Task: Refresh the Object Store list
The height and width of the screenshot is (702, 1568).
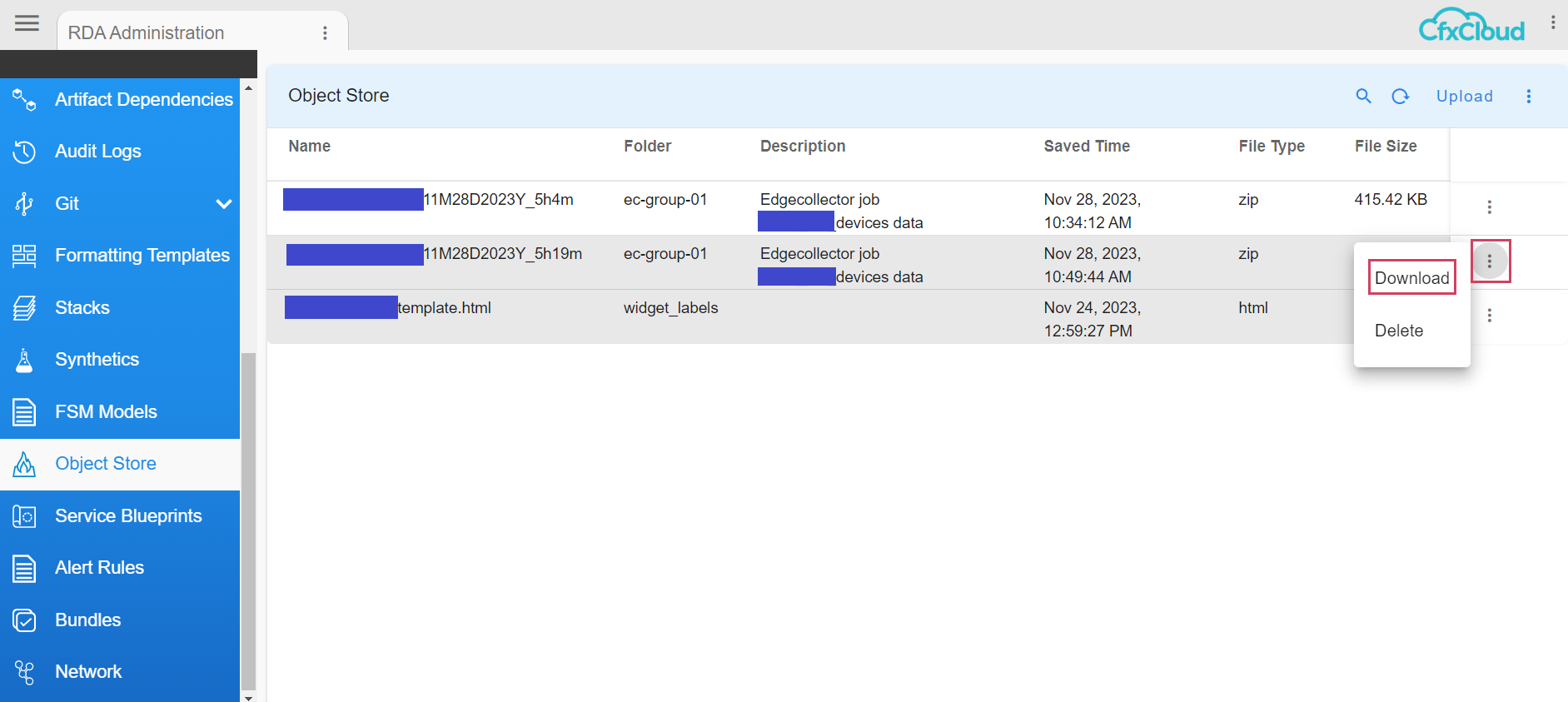Action: click(x=1401, y=97)
